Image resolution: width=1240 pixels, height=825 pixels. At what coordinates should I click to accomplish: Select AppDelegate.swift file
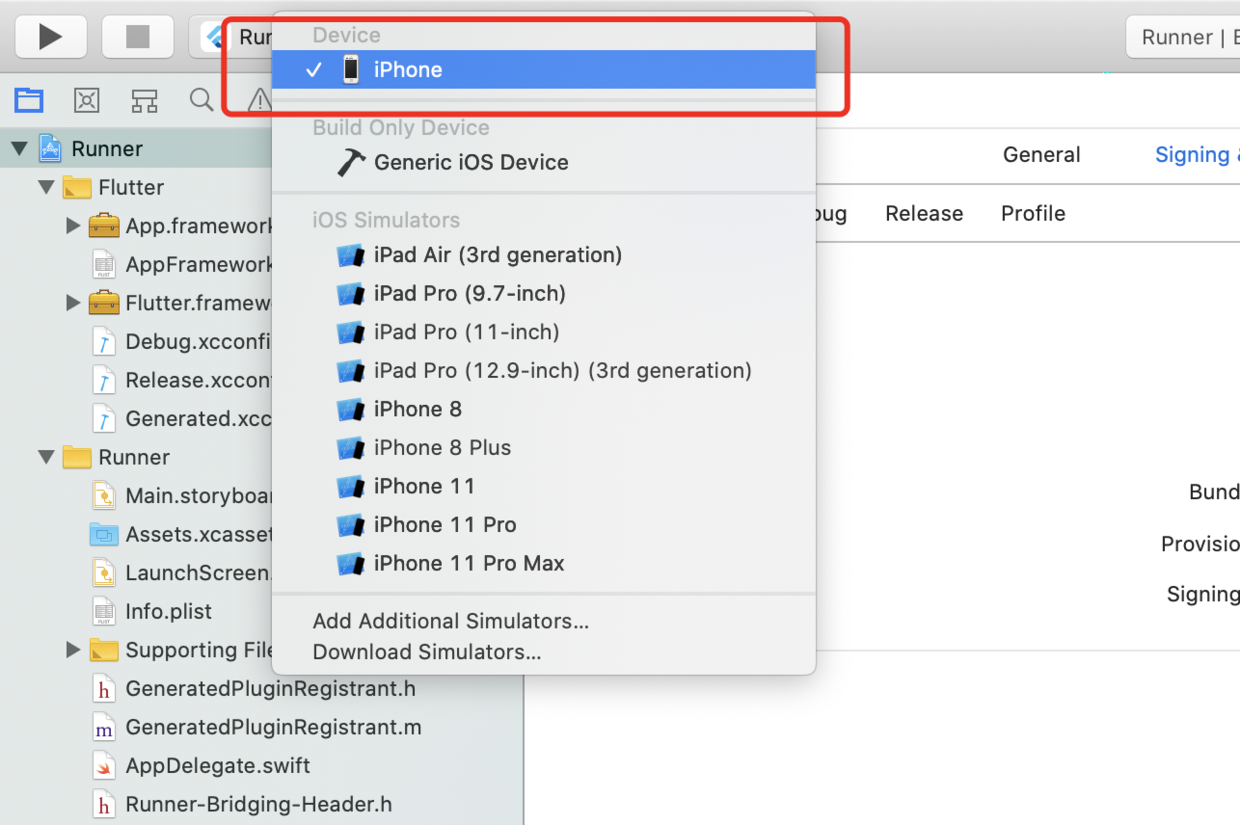coord(201,766)
